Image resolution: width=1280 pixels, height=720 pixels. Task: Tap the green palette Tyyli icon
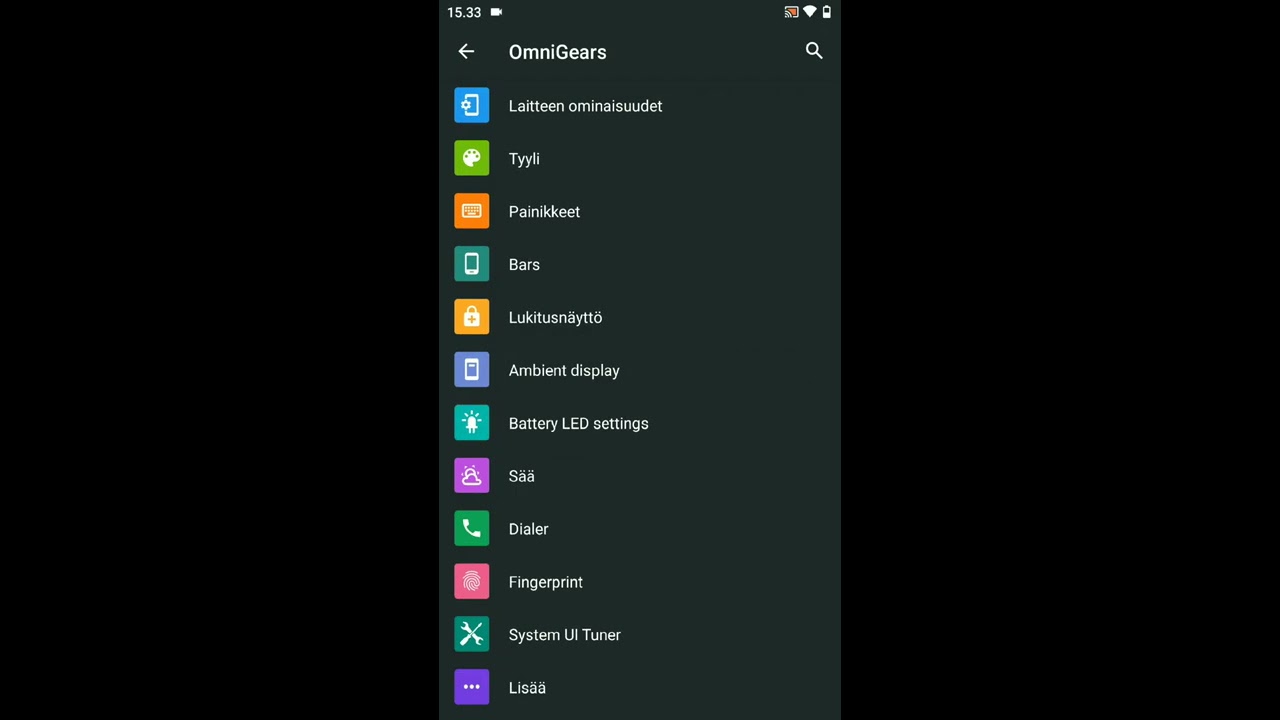tap(472, 158)
